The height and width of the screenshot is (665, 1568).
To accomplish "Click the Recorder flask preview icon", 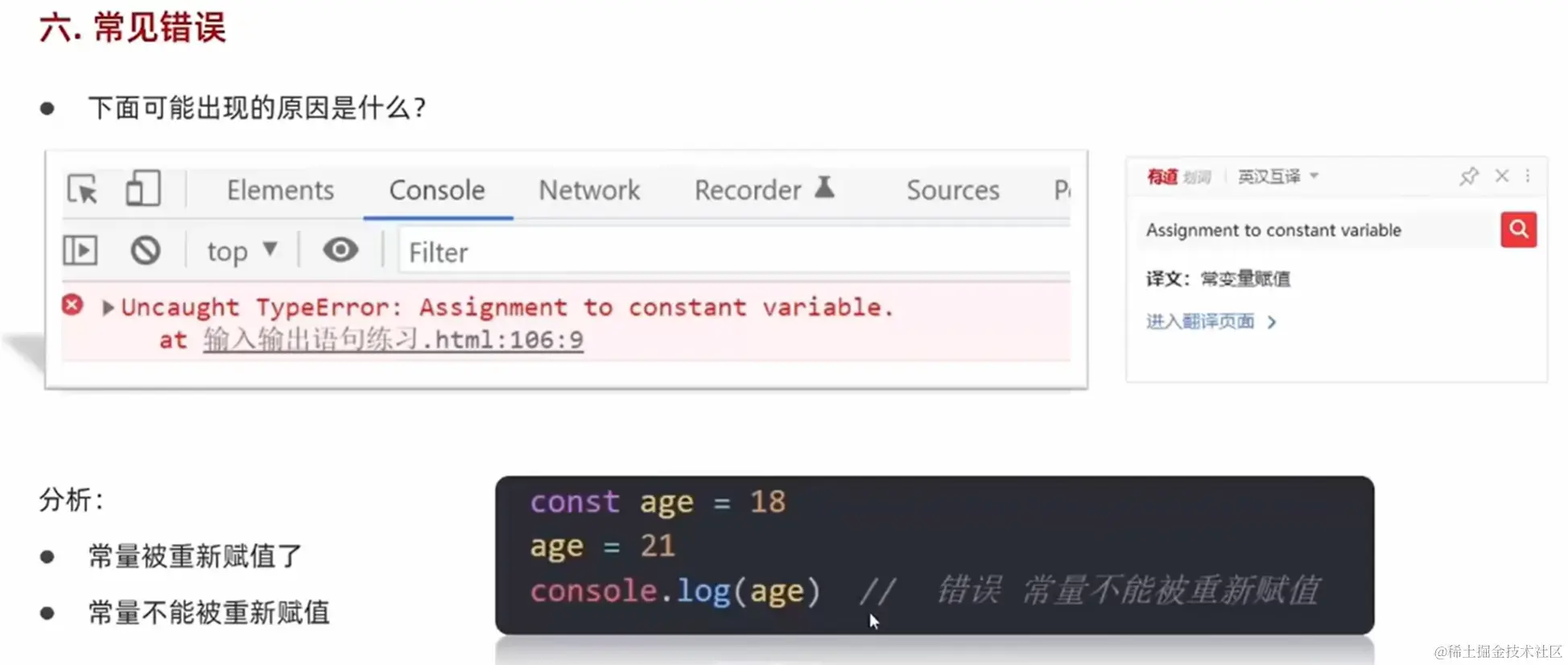I will click(824, 188).
